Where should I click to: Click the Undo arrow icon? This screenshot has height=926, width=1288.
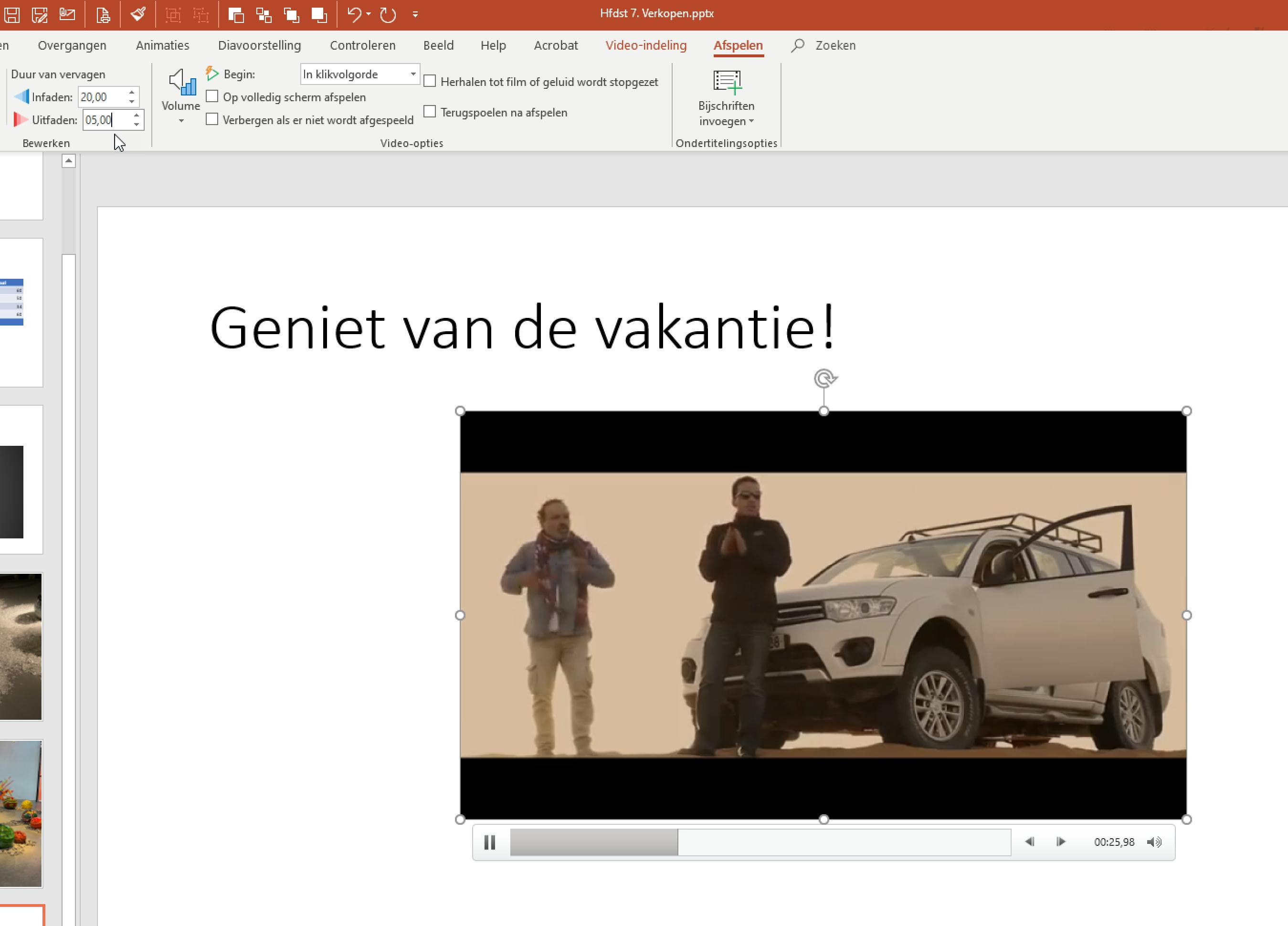[x=354, y=14]
